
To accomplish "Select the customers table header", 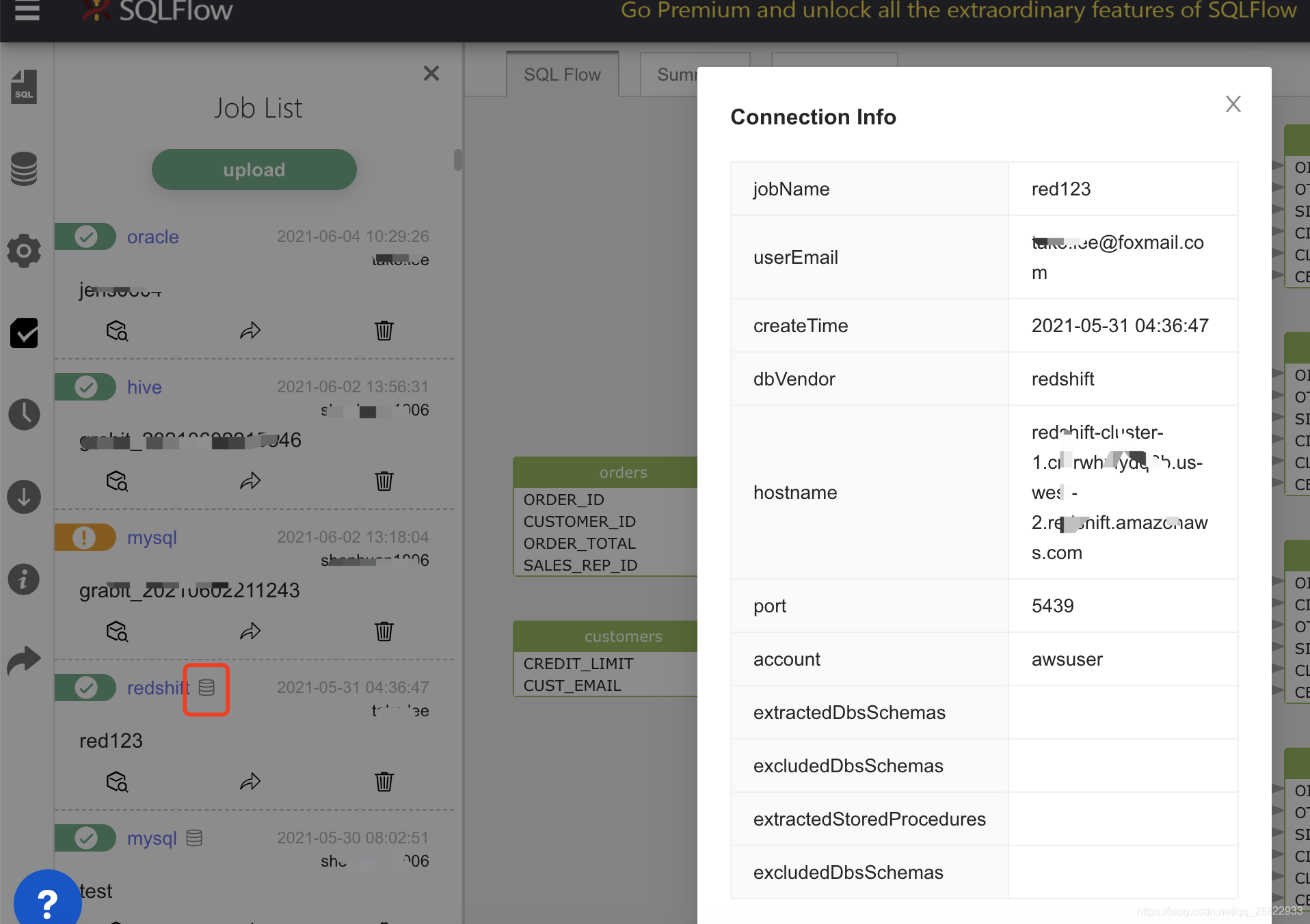I will pos(606,636).
